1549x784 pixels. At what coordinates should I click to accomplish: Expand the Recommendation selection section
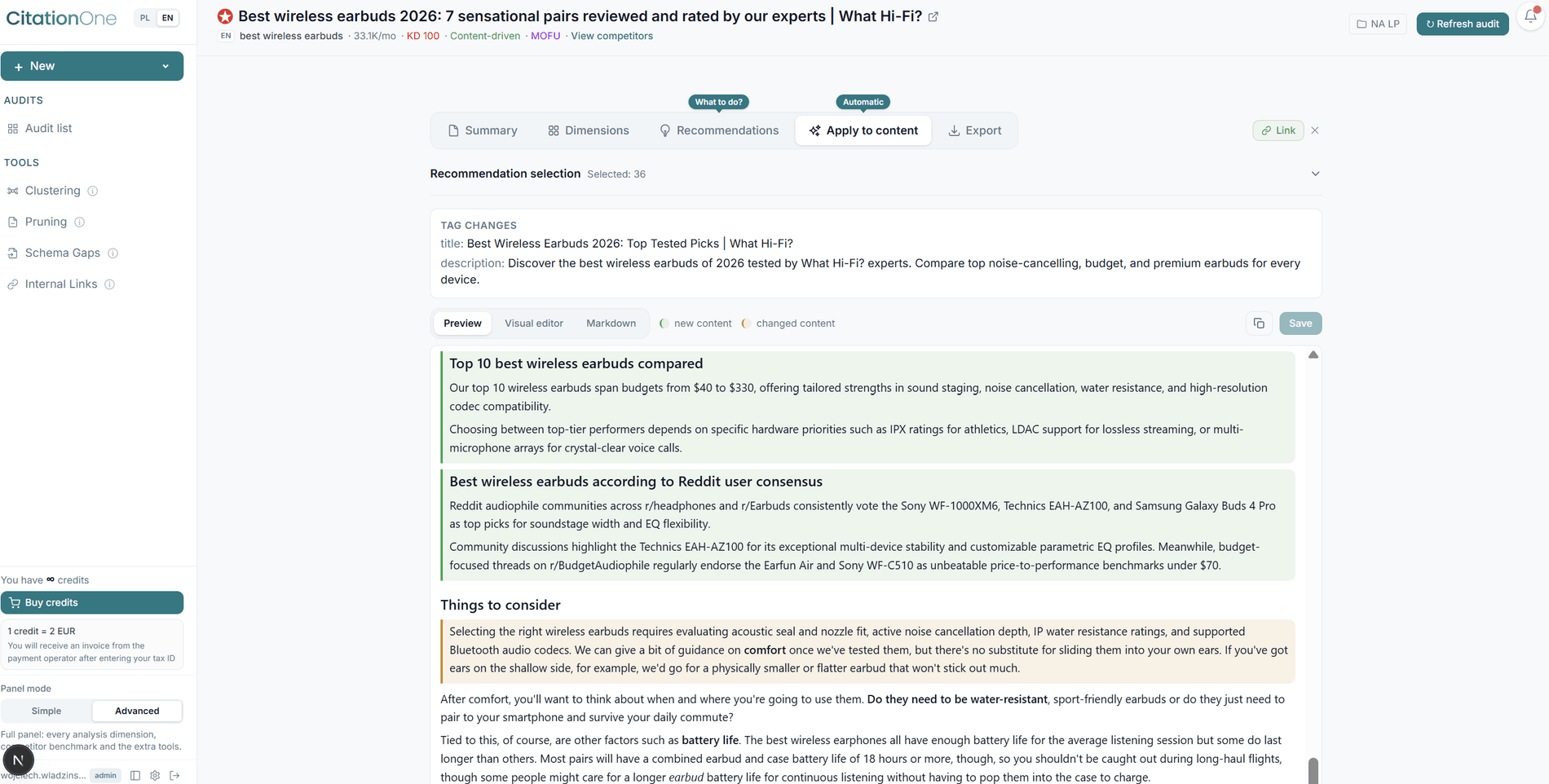tap(1315, 174)
